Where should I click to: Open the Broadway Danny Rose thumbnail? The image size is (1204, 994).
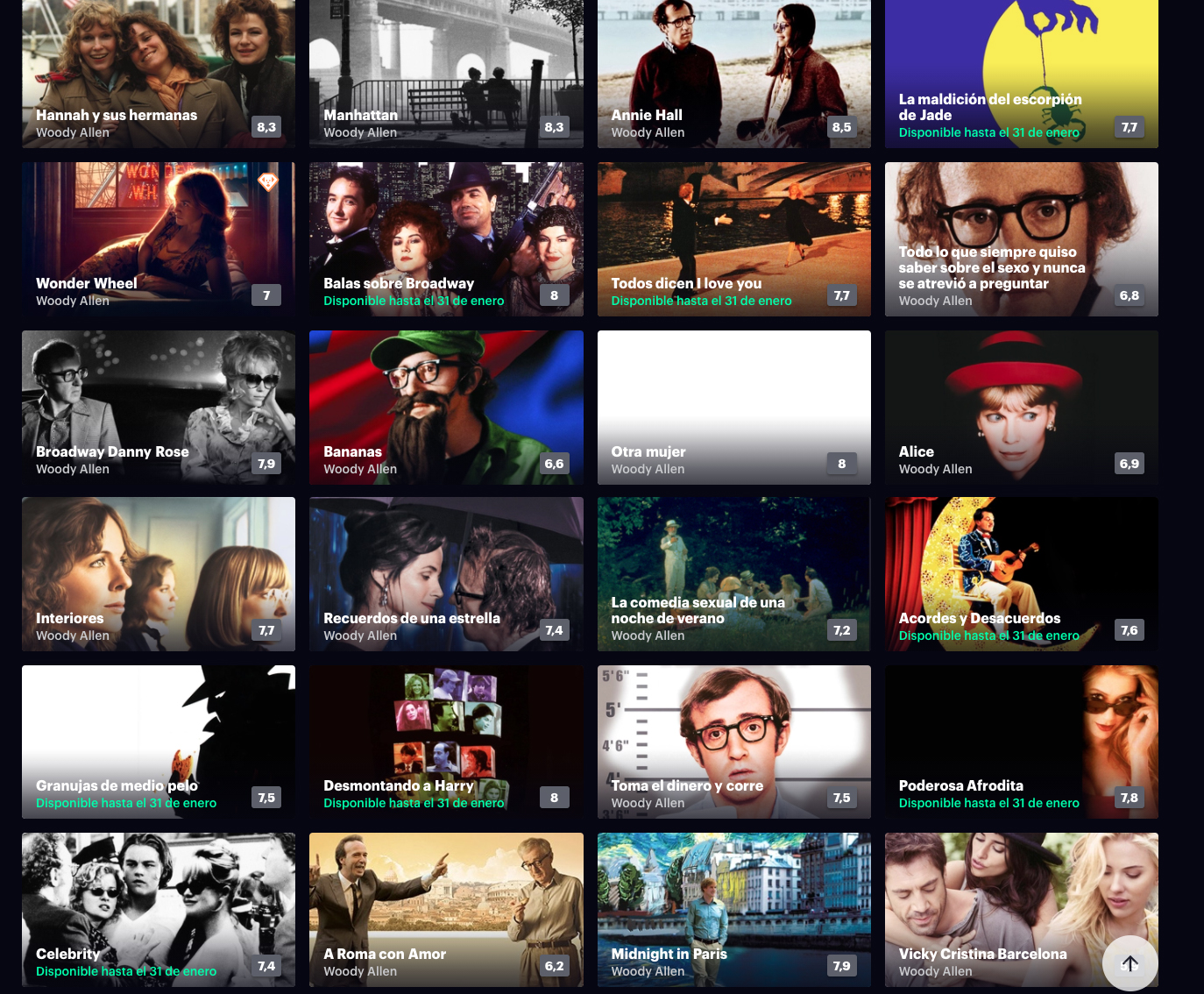click(x=159, y=408)
